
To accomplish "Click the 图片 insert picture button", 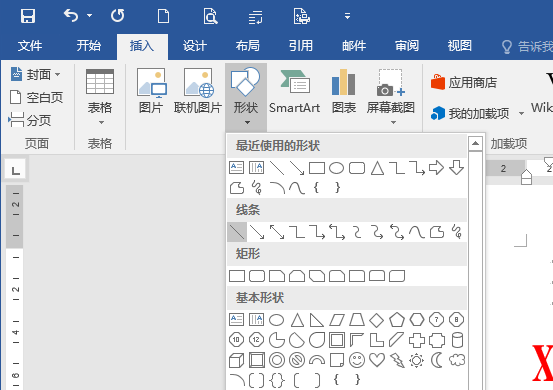I will click(x=151, y=91).
